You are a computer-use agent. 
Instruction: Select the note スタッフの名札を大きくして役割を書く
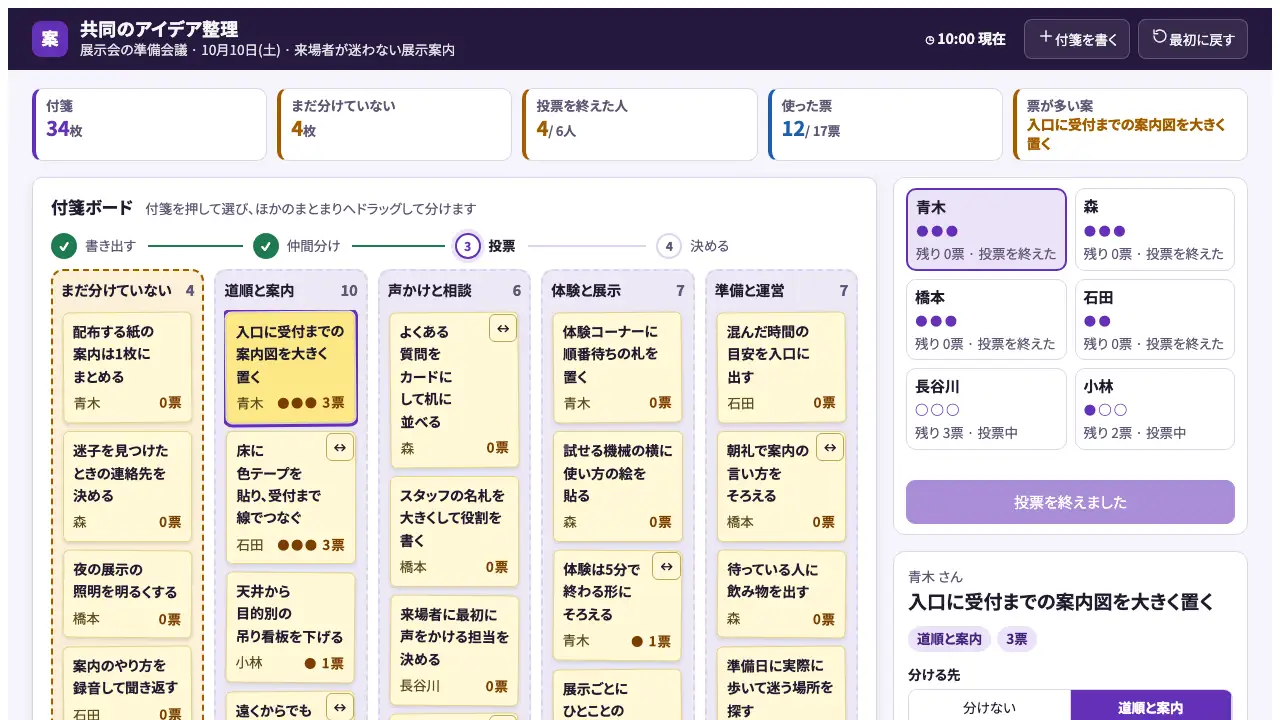pyautogui.click(x=454, y=531)
